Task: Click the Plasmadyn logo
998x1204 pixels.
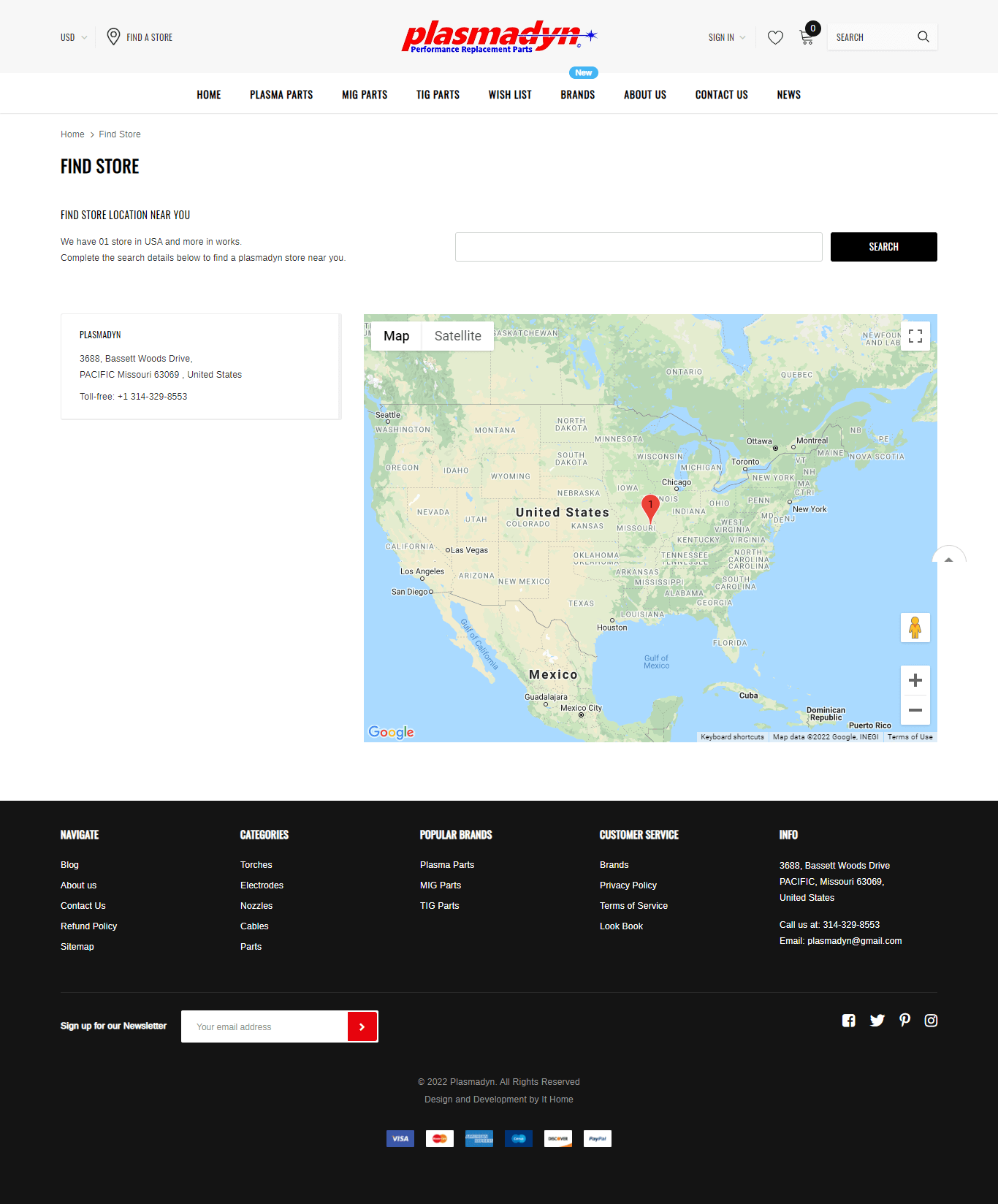Action: [x=500, y=37]
